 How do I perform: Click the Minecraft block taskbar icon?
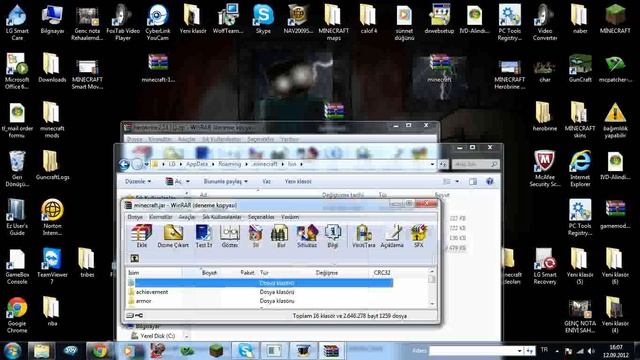coord(216,351)
